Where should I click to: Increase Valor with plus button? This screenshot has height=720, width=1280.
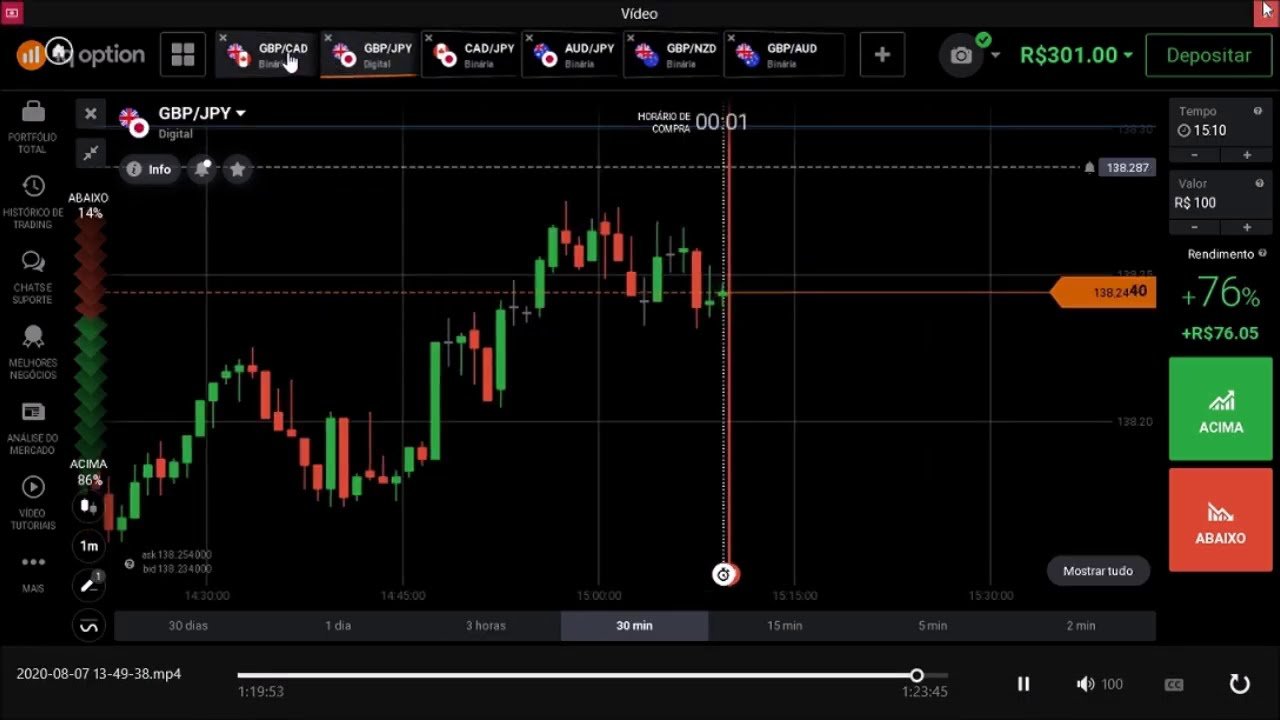pyautogui.click(x=1246, y=227)
